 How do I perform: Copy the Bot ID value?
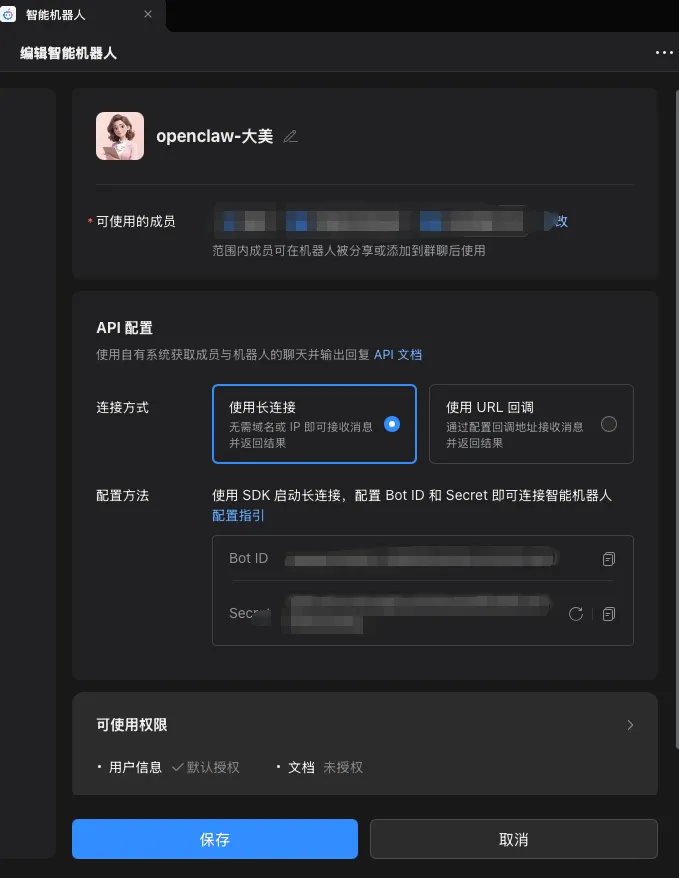[608, 559]
